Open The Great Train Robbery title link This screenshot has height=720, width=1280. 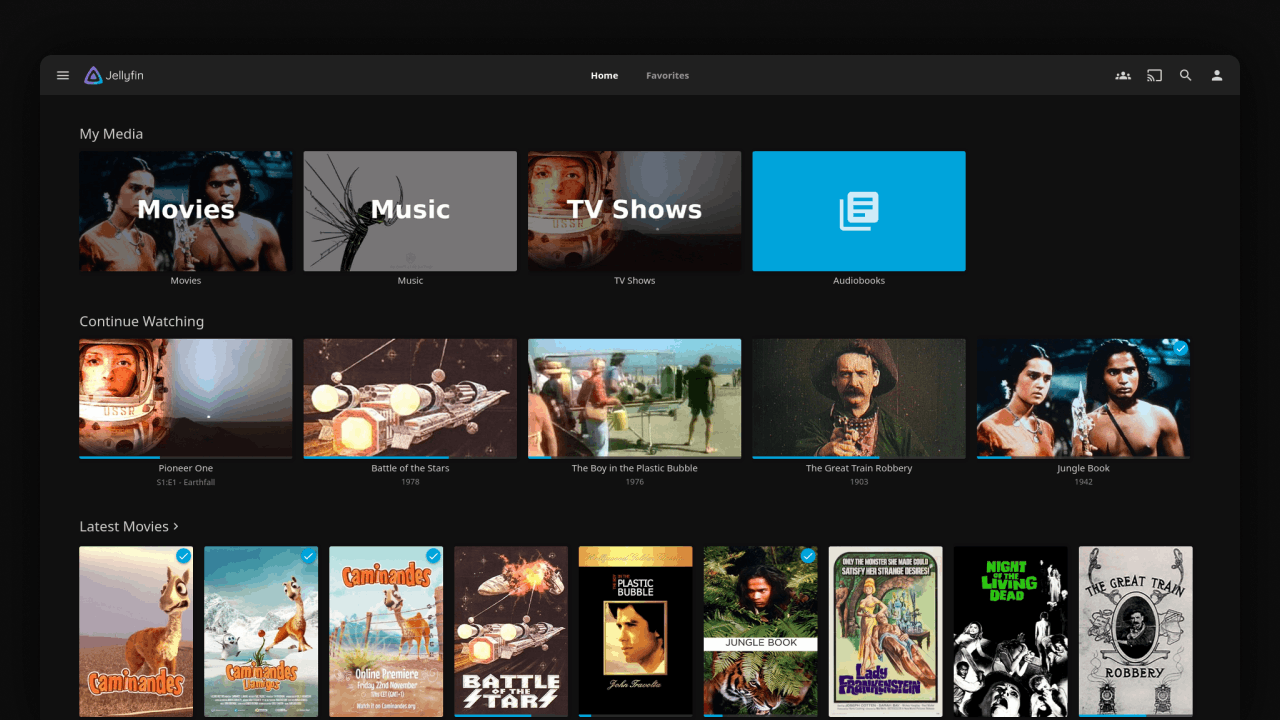coord(859,468)
